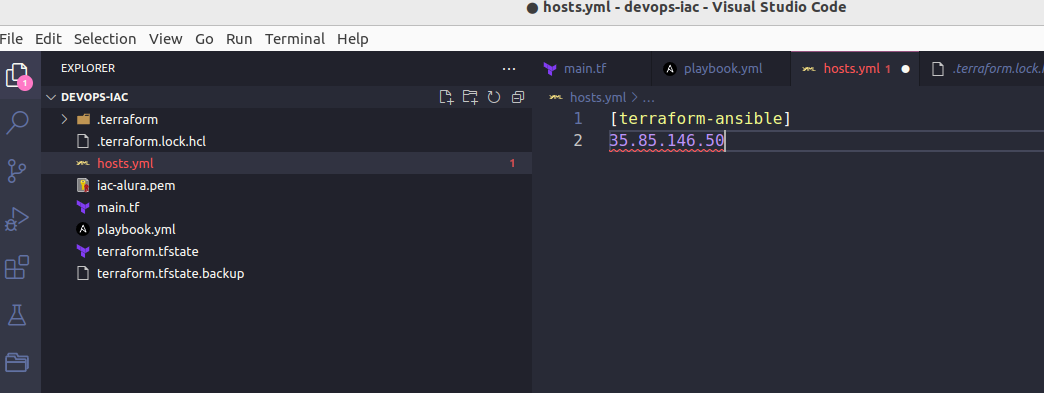Open the Search view in activity bar
1044x393 pixels.
coord(17,123)
